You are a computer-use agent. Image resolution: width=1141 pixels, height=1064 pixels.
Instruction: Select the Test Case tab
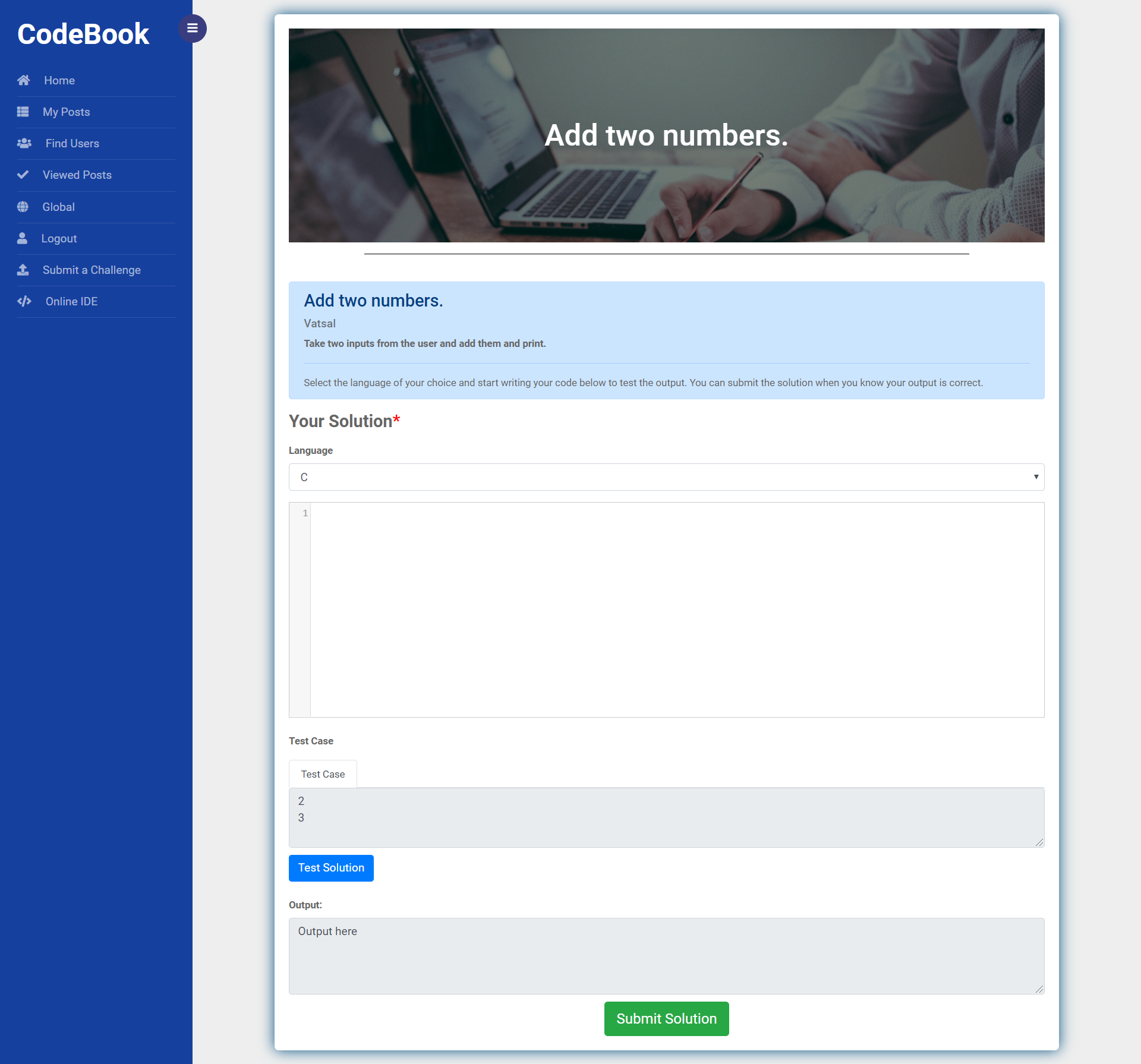[323, 774]
